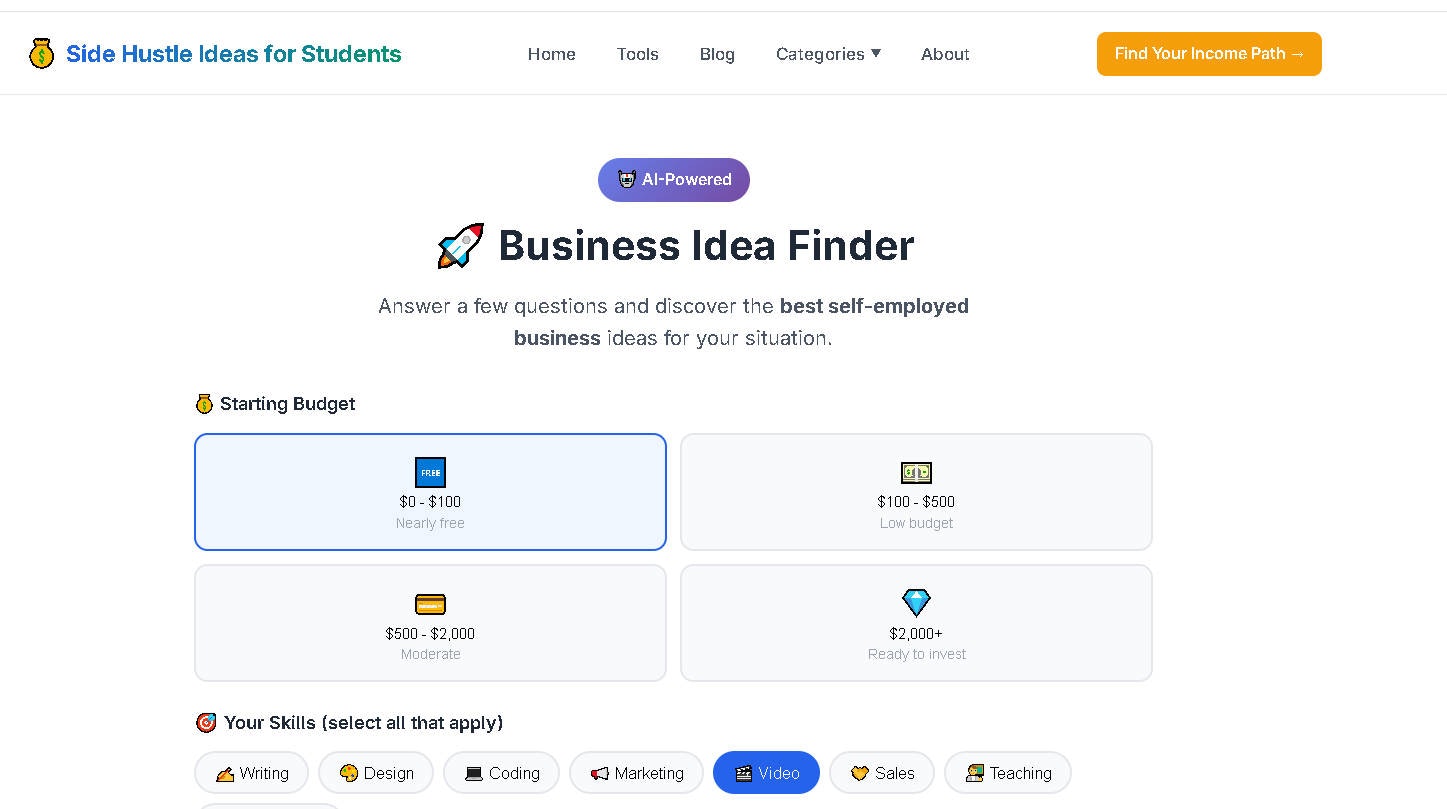Click the Find Your Income Path button
The width and height of the screenshot is (1447, 809).
tap(1208, 54)
